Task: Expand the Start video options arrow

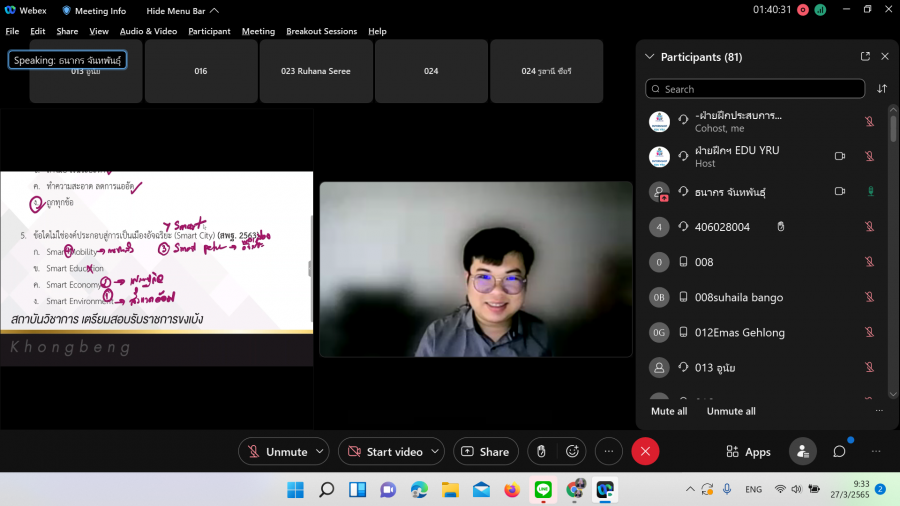Action: (x=435, y=452)
